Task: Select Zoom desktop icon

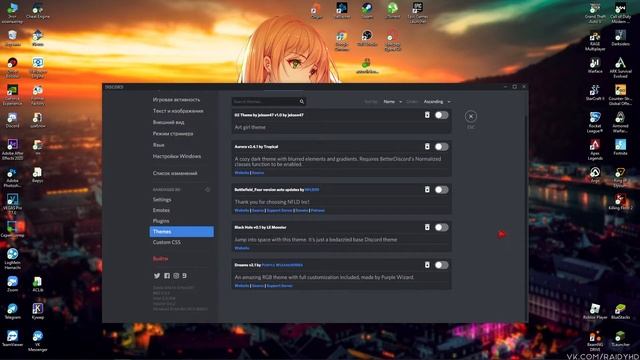Action: (x=12, y=284)
